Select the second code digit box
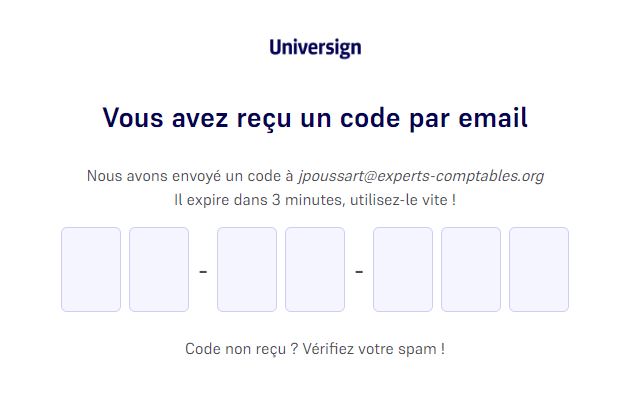The image size is (635, 402). 159,269
